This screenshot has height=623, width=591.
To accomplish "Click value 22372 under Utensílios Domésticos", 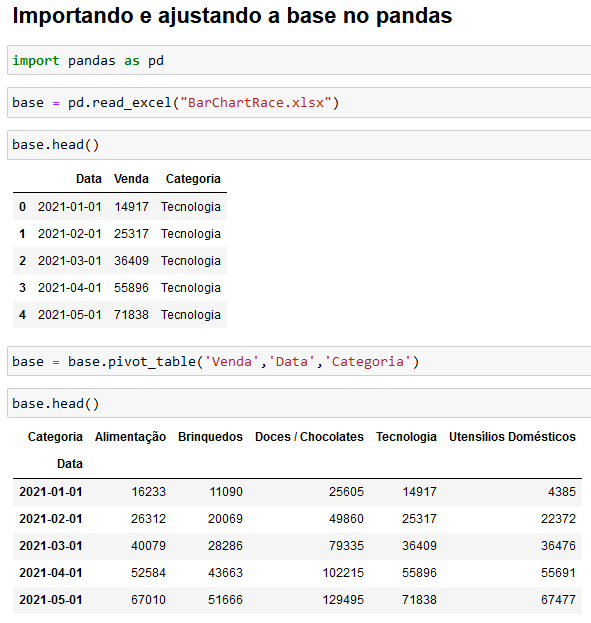I will pos(558,519).
